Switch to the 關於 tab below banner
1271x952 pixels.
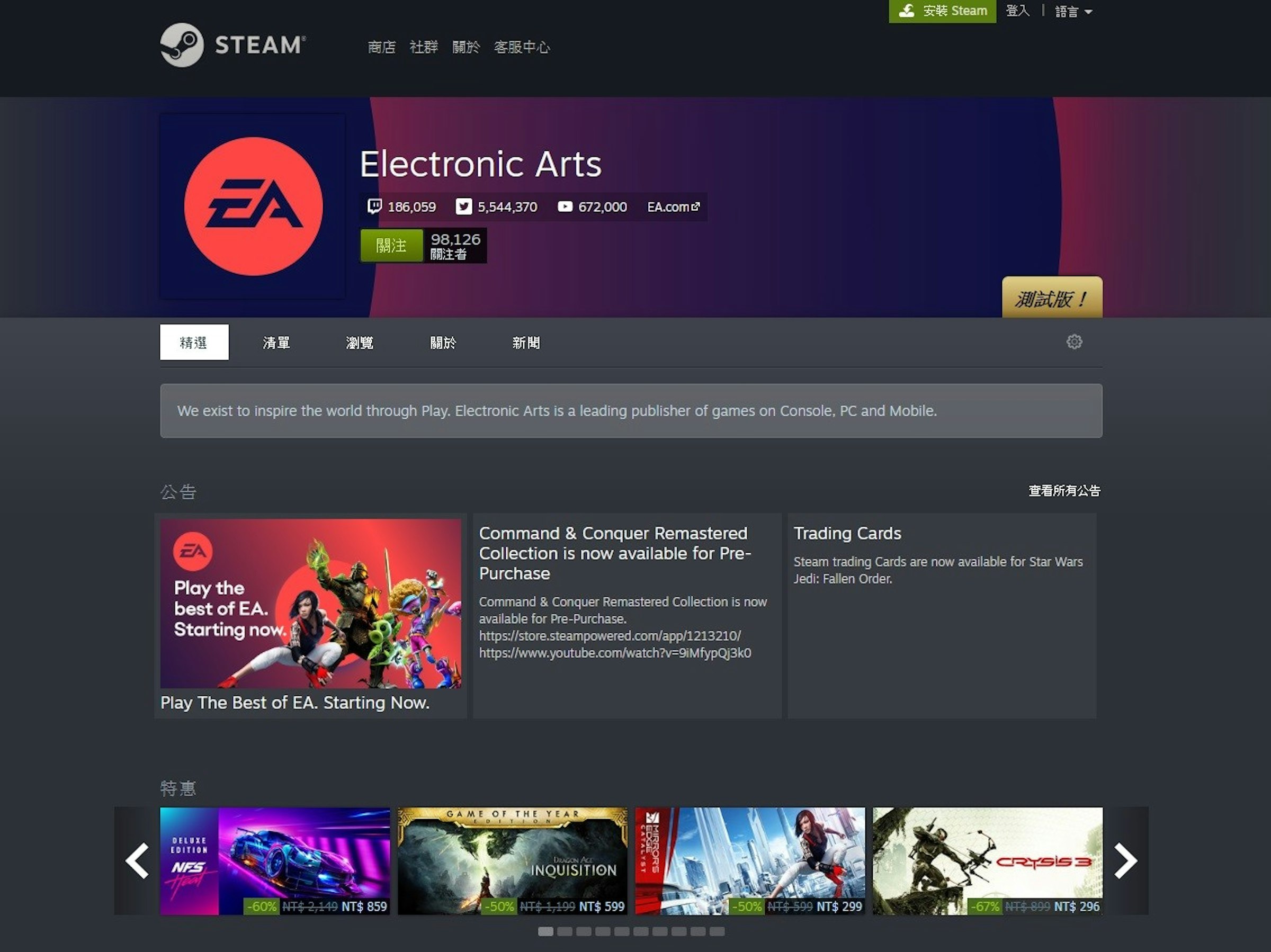(443, 343)
